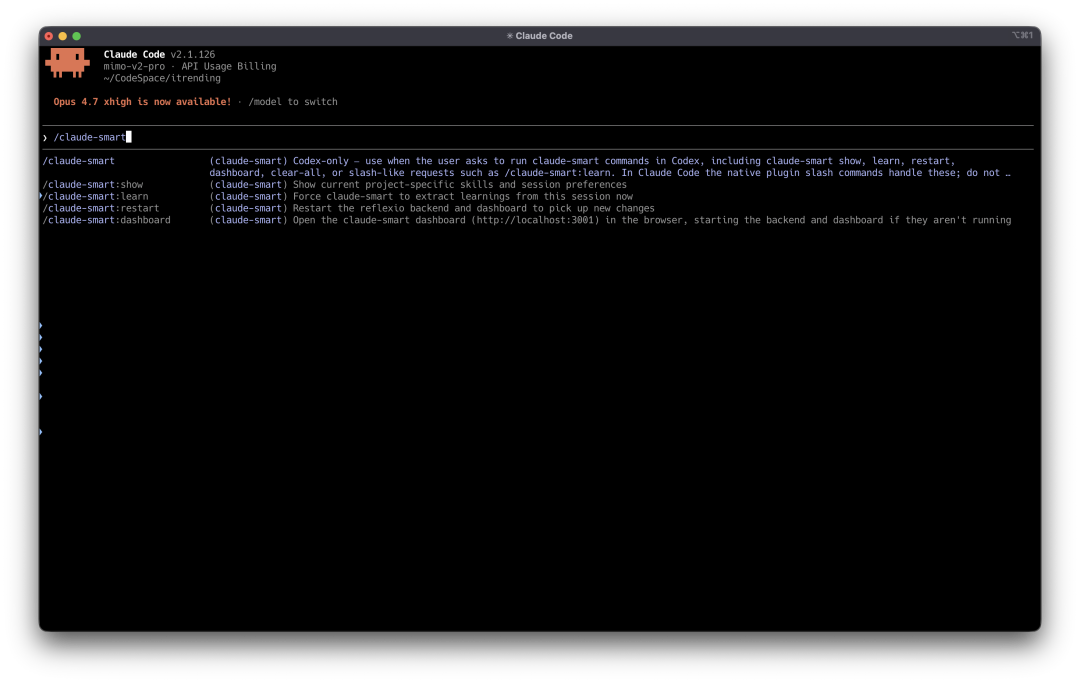Minimize the terminal with yellow button
This screenshot has width=1080, height=683.
click(63, 36)
